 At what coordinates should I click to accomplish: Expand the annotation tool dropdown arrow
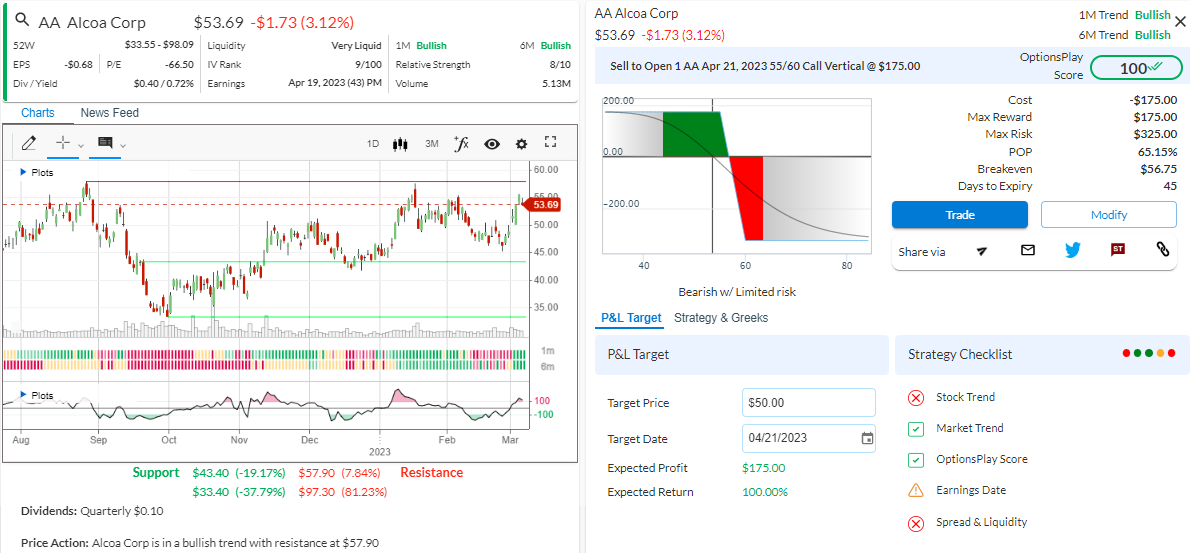(x=123, y=145)
